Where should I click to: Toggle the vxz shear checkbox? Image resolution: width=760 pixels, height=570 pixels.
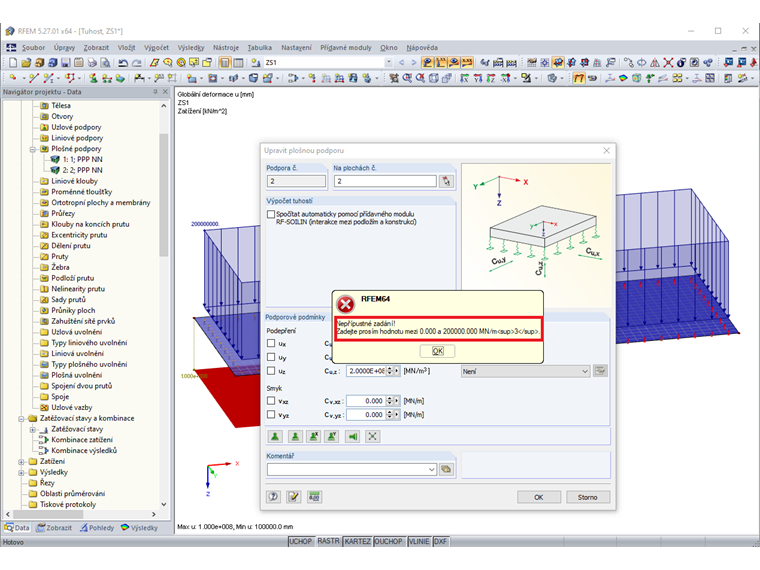[271, 401]
